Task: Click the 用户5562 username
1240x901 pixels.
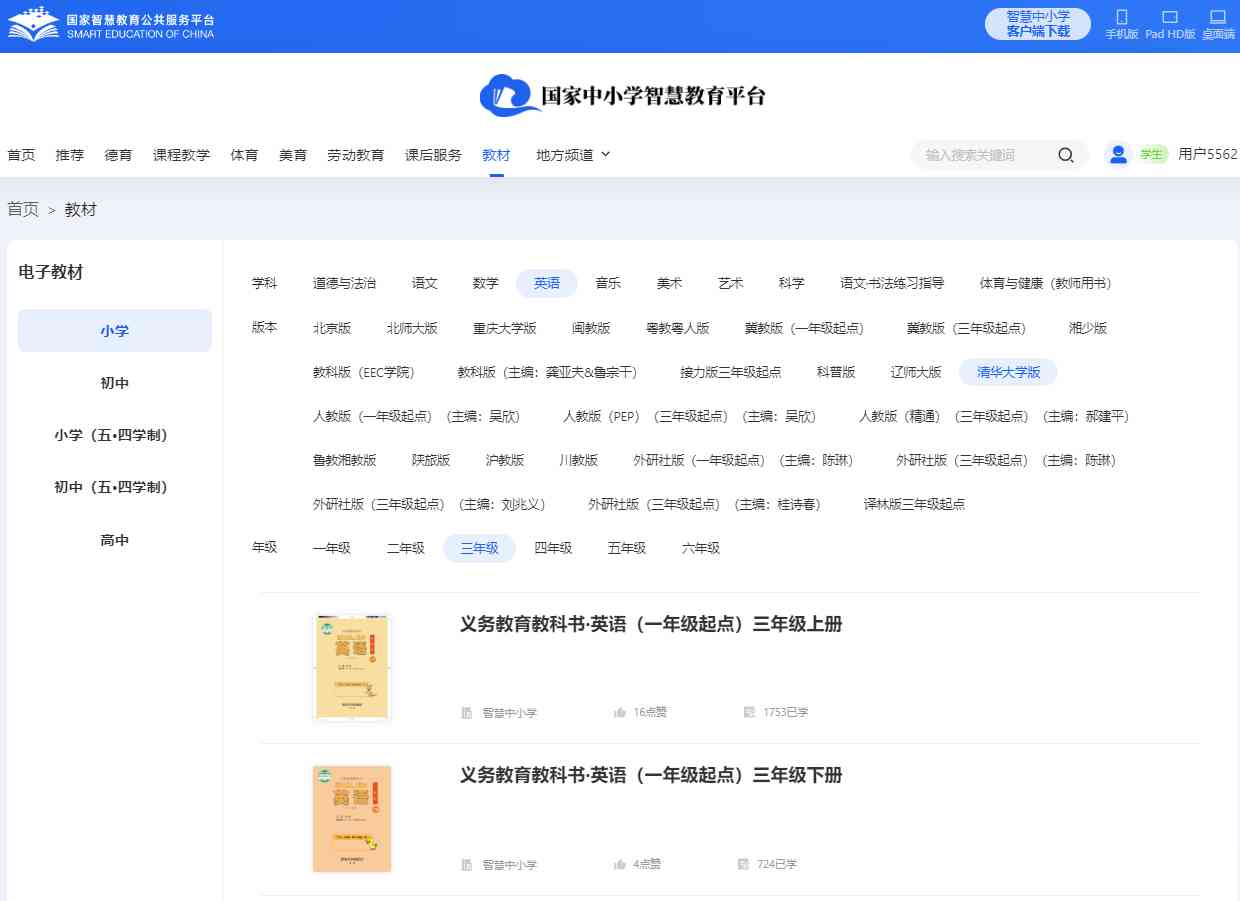Action: [1208, 155]
